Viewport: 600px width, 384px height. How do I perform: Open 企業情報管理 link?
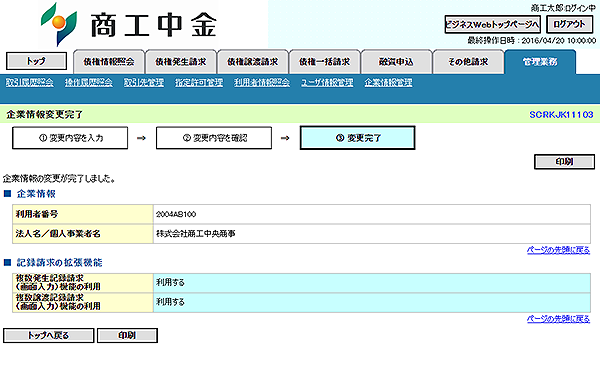[x=388, y=83]
